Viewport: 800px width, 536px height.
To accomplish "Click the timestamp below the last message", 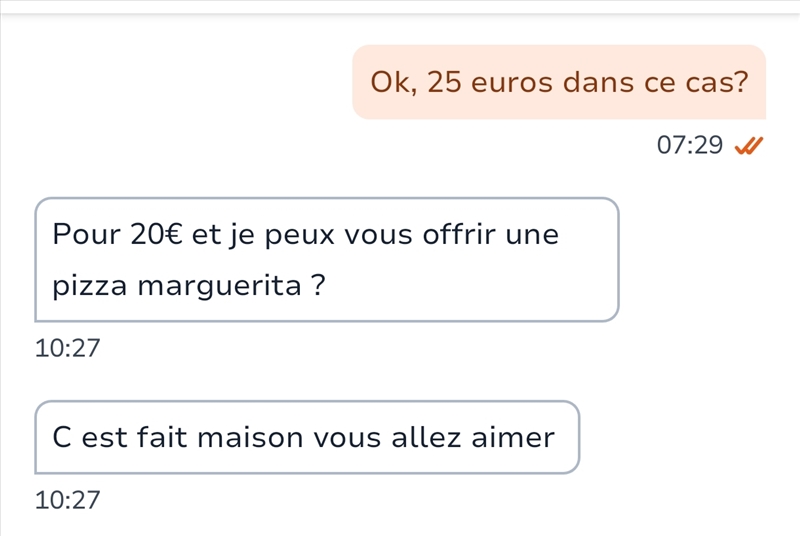I will click(x=67, y=500).
